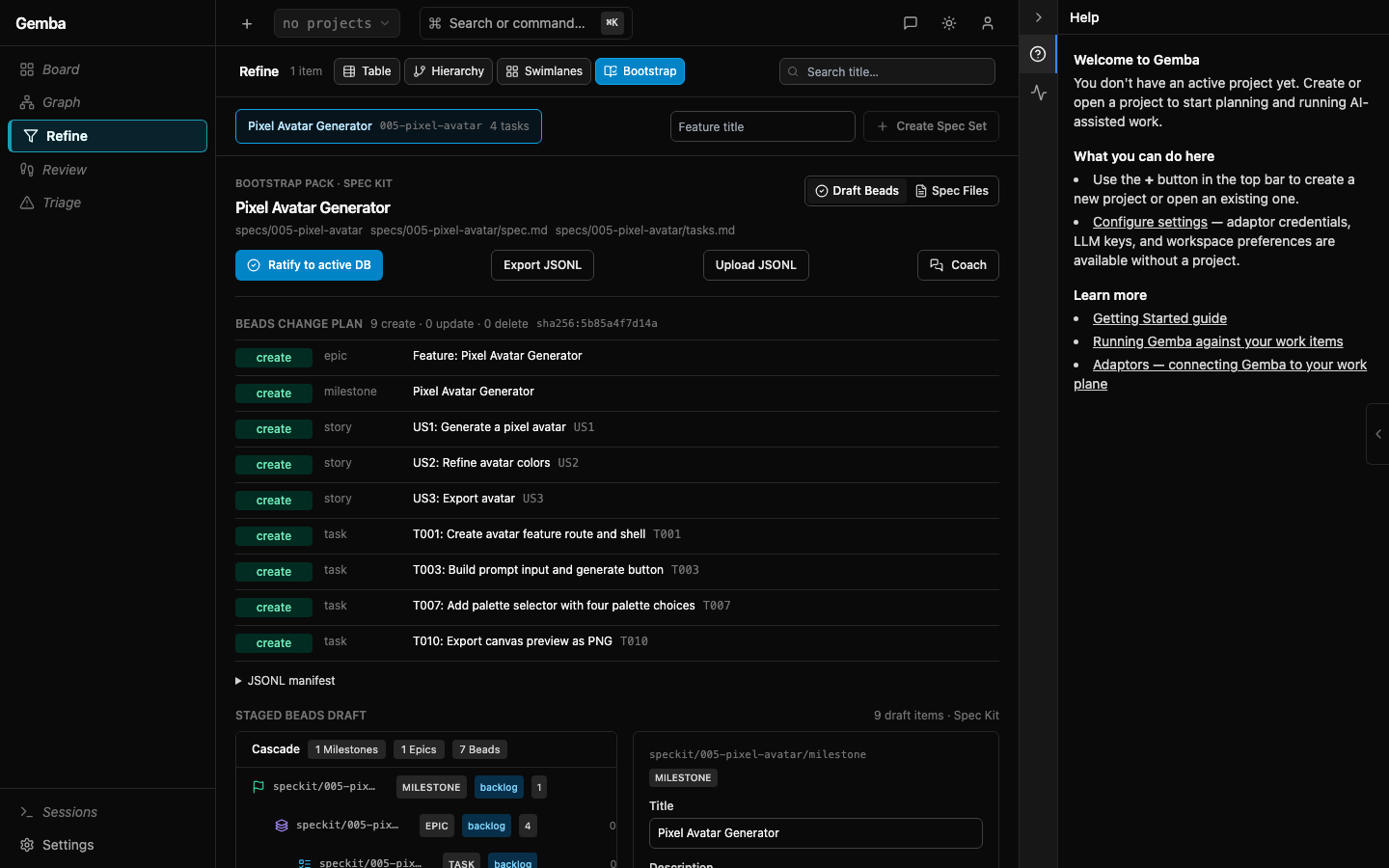Click Upload JSONL button
Image resolution: width=1389 pixels, height=868 pixels.
[756, 265]
